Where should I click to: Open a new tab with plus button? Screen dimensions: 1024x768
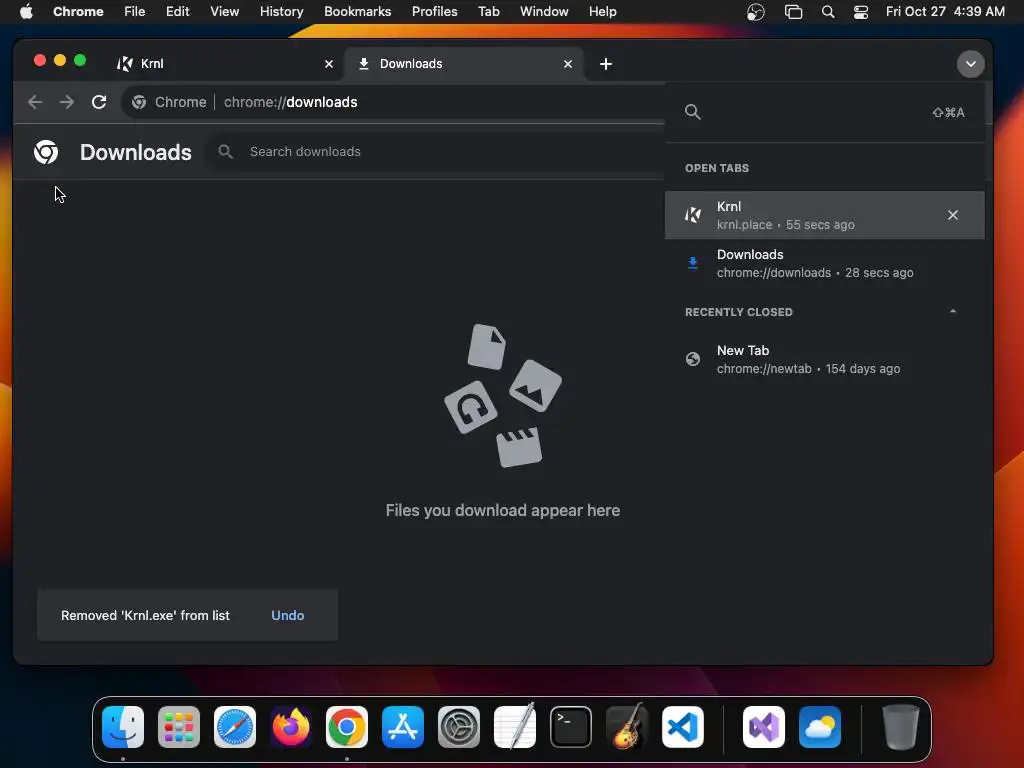coord(606,64)
